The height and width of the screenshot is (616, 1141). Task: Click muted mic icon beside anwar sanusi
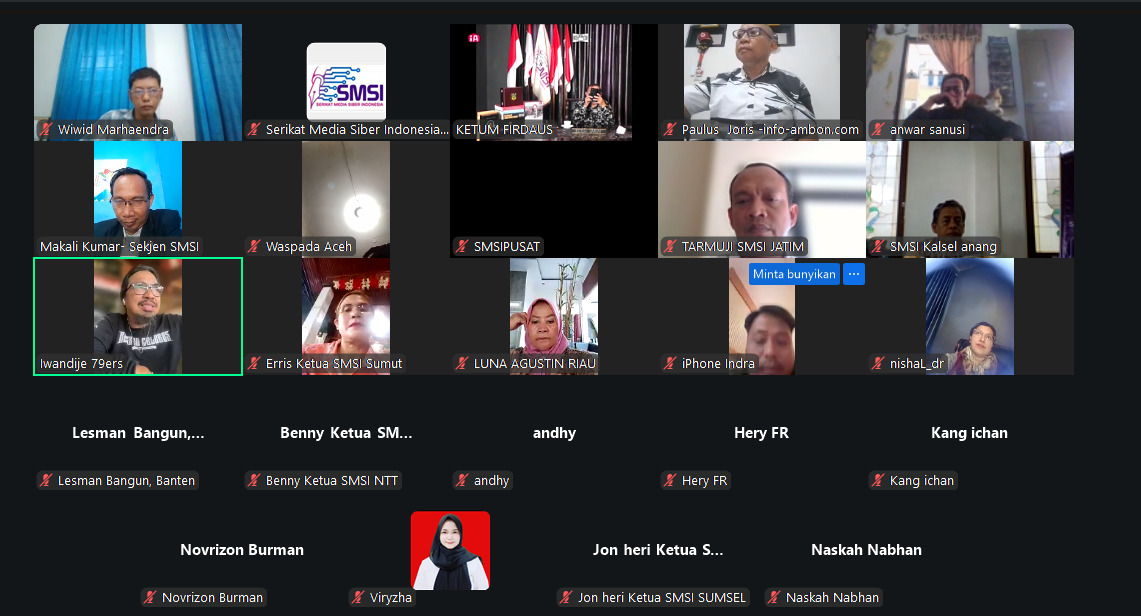click(x=878, y=130)
